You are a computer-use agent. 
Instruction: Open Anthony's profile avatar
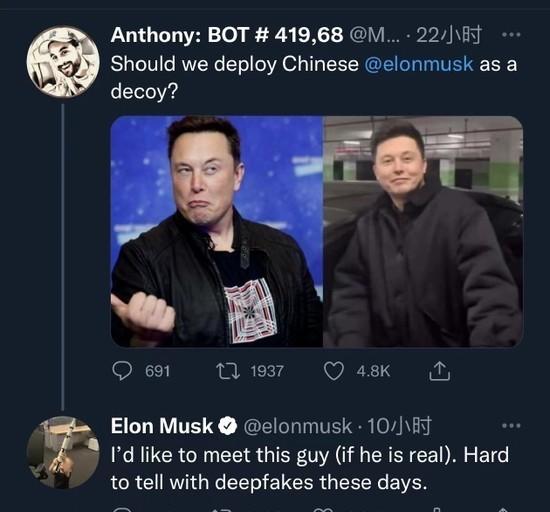point(63,61)
